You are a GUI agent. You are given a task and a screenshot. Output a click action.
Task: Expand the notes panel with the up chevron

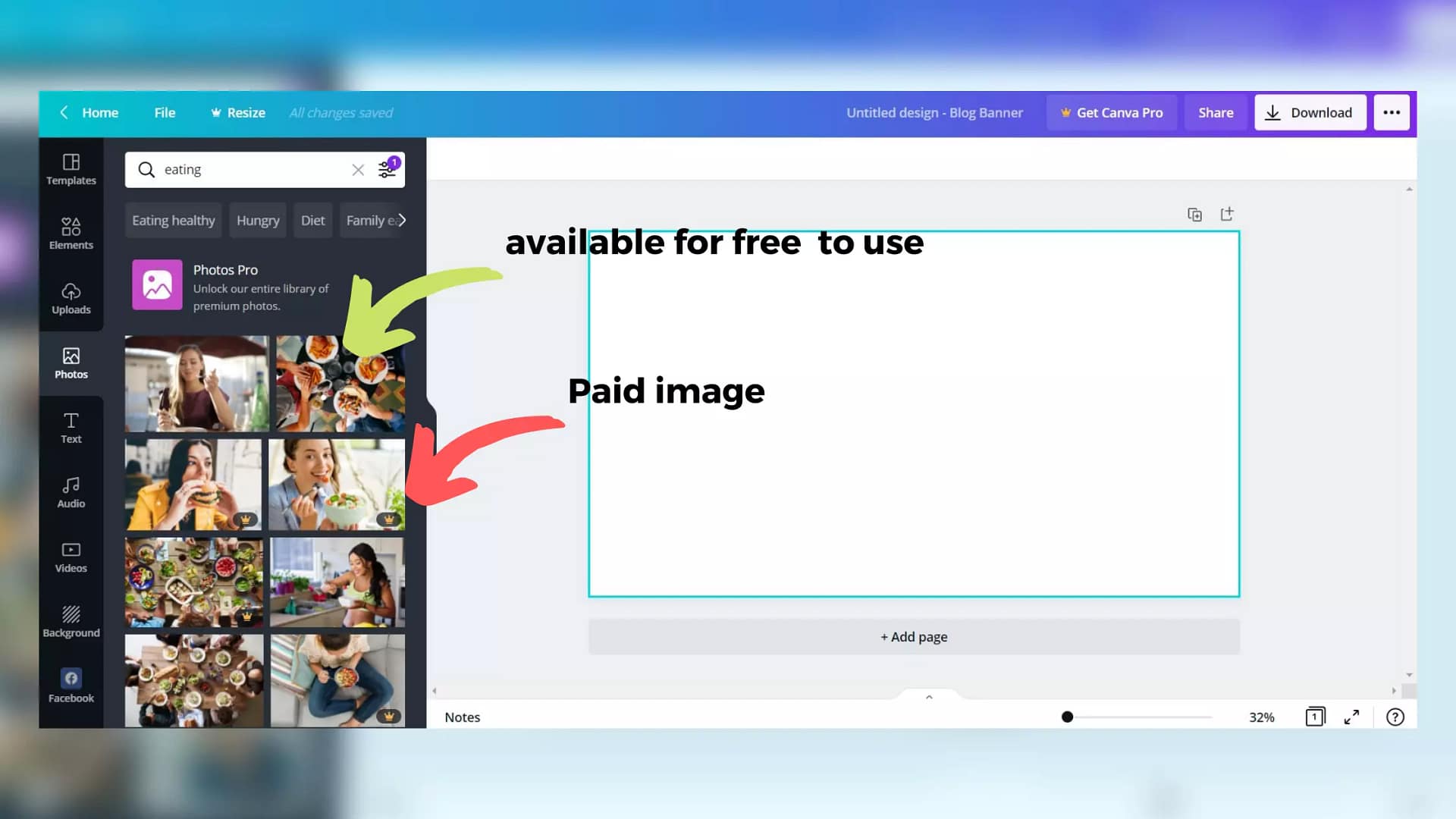[929, 697]
